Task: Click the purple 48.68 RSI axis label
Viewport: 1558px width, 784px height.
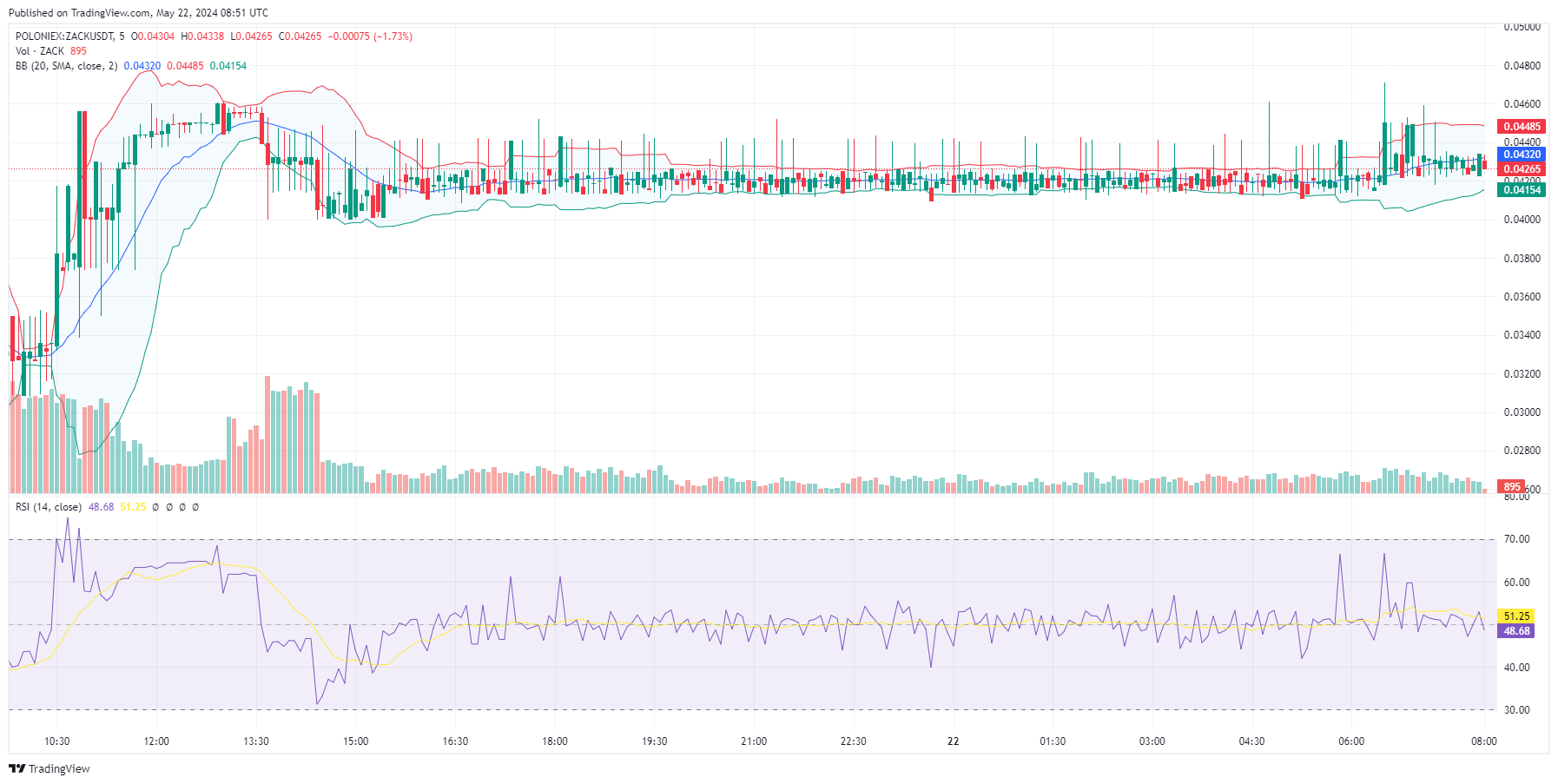Action: point(1516,631)
